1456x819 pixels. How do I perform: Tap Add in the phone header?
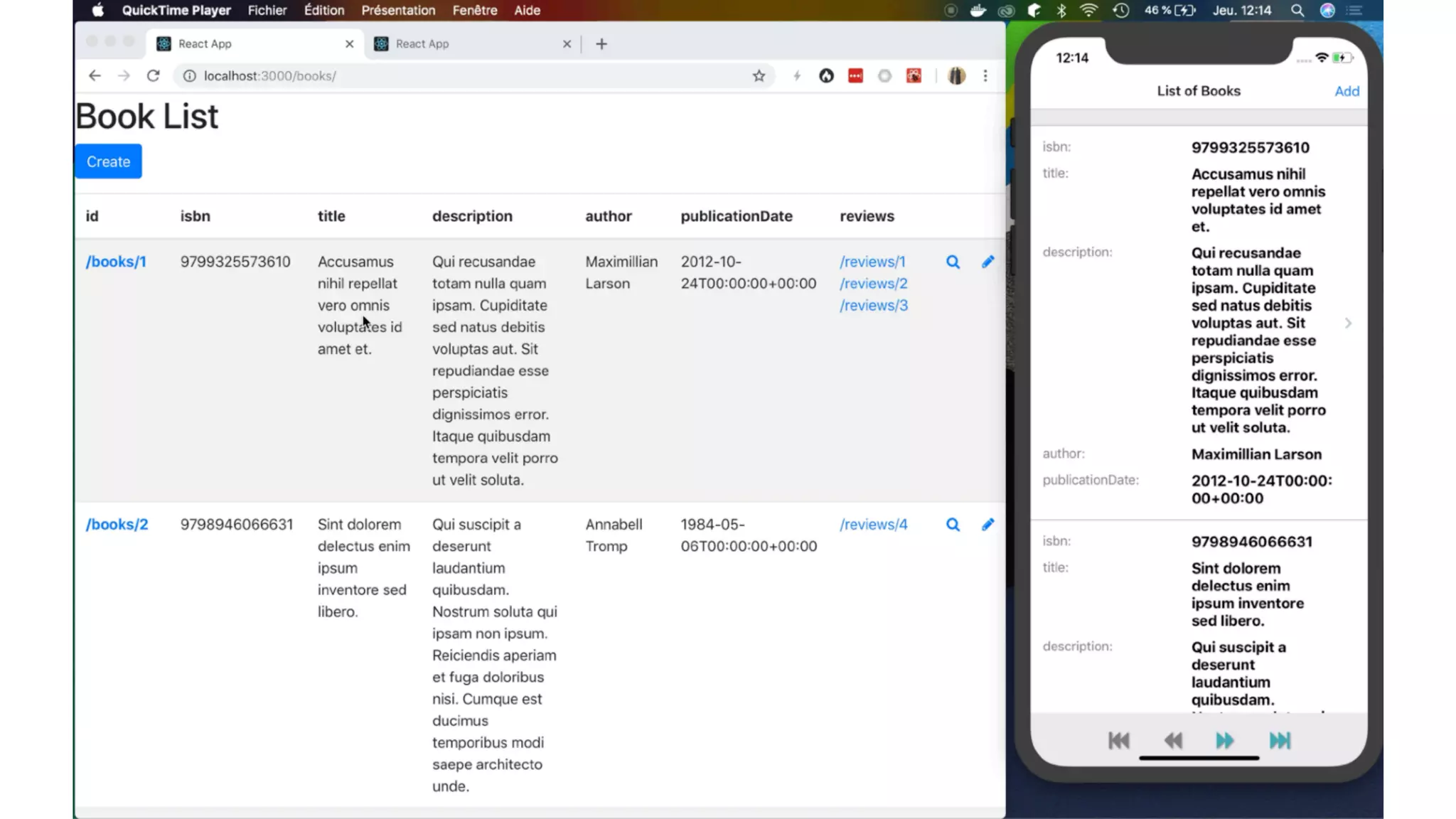click(x=1347, y=91)
